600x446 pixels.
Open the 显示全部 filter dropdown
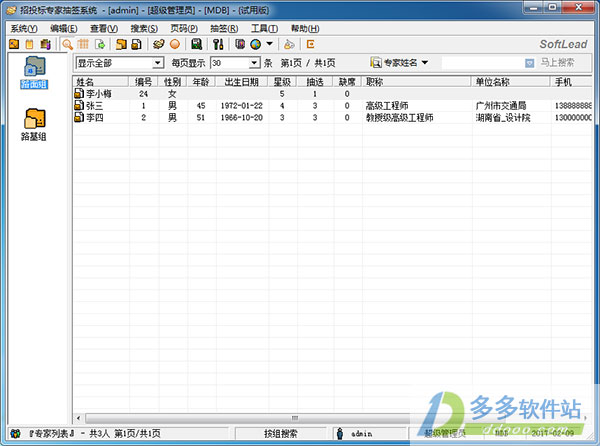point(157,63)
